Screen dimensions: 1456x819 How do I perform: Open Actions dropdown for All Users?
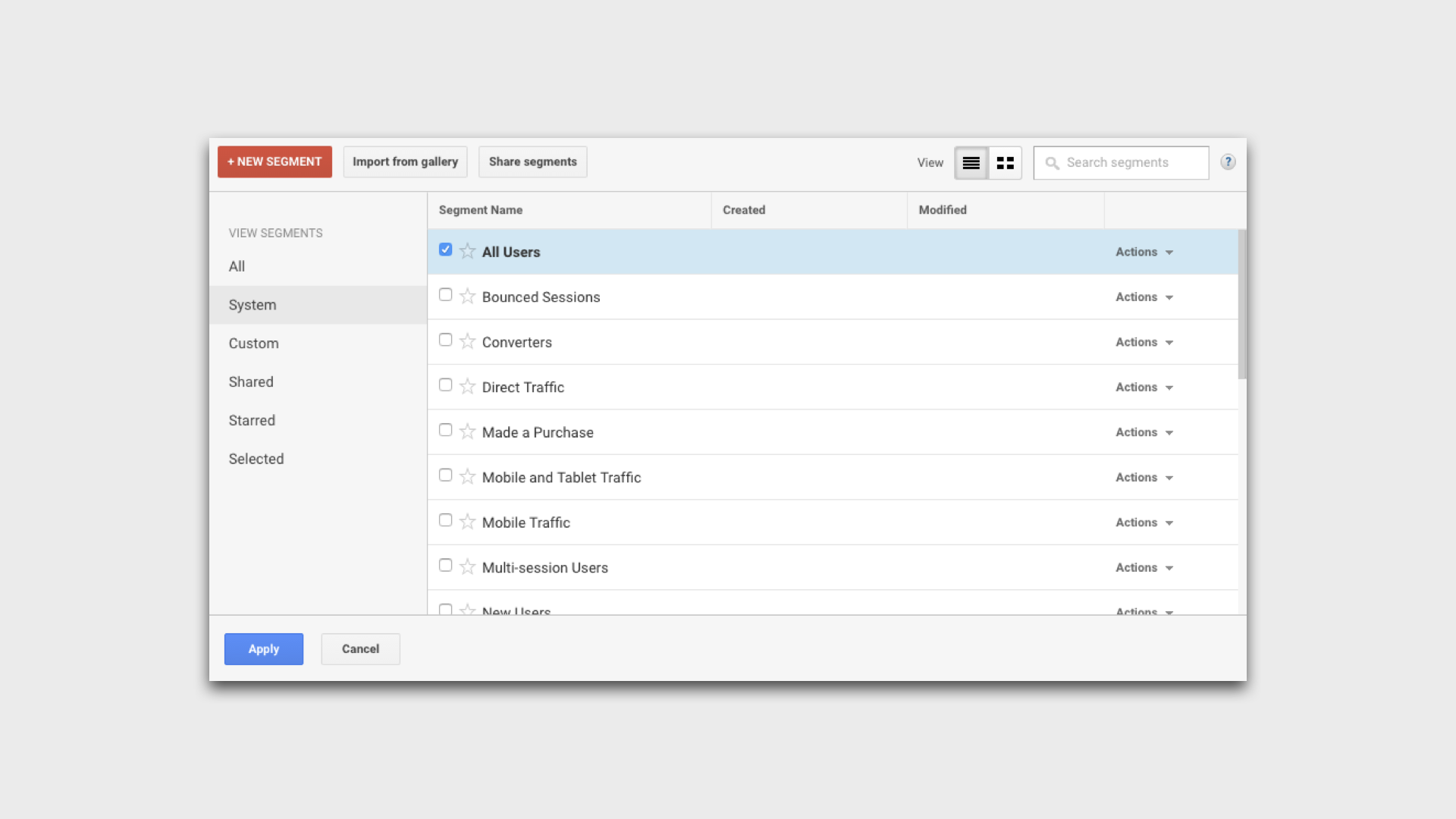click(x=1142, y=252)
